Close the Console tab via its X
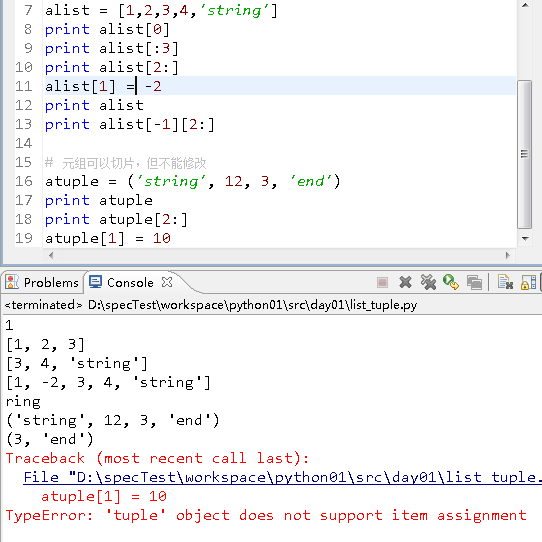The image size is (542, 542). pyautogui.click(x=167, y=282)
